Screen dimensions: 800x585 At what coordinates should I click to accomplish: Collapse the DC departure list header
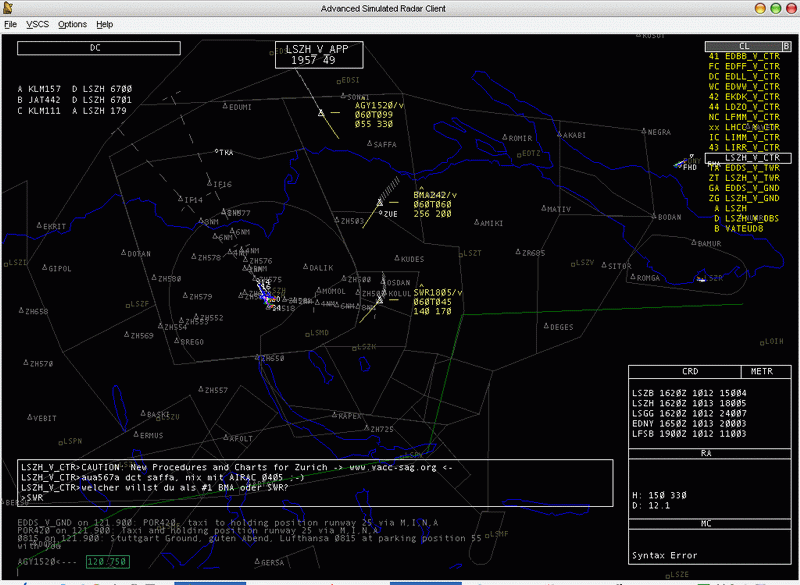coord(95,47)
